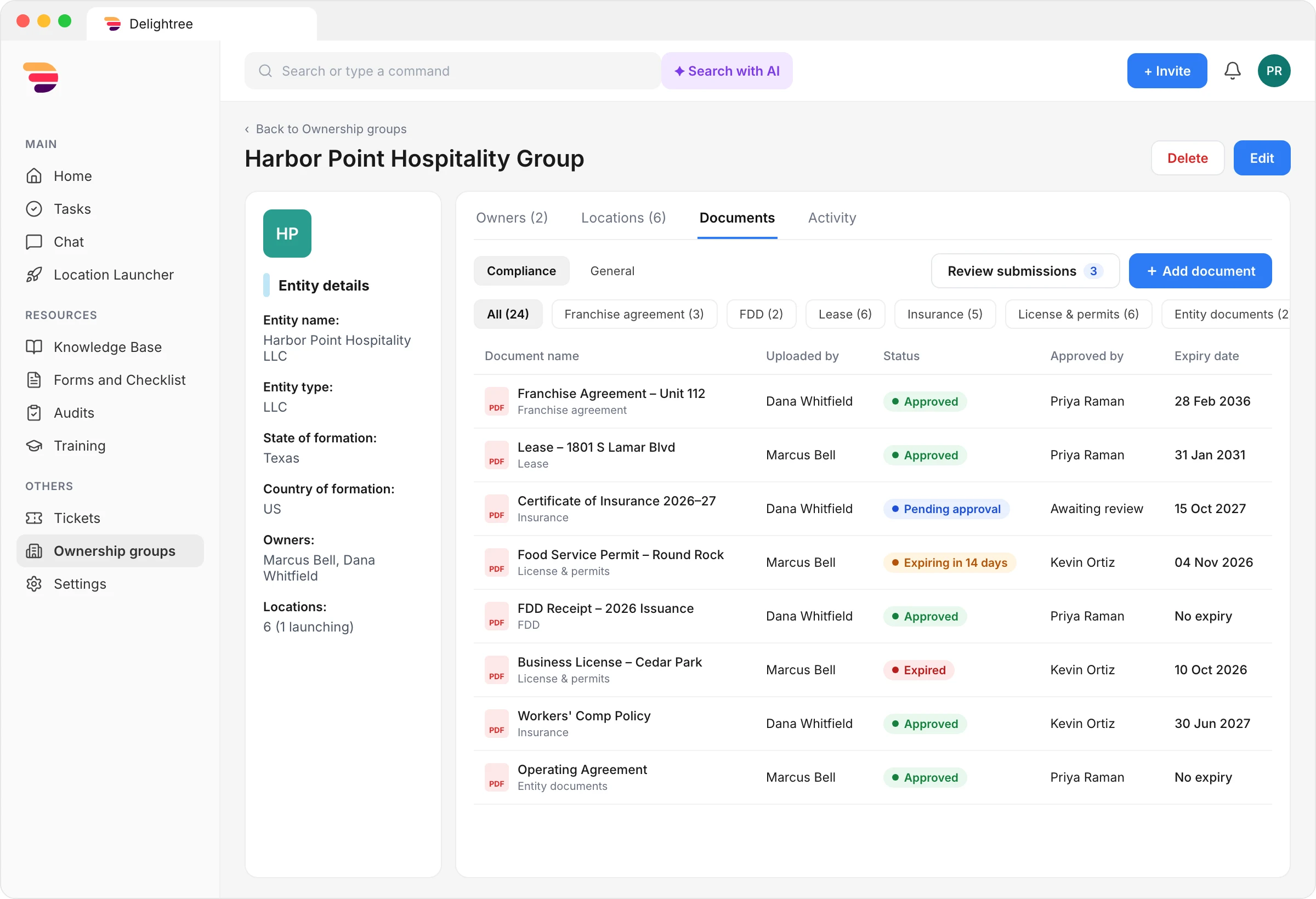
Task: Switch to the Locations (6) tab
Action: pos(623,218)
